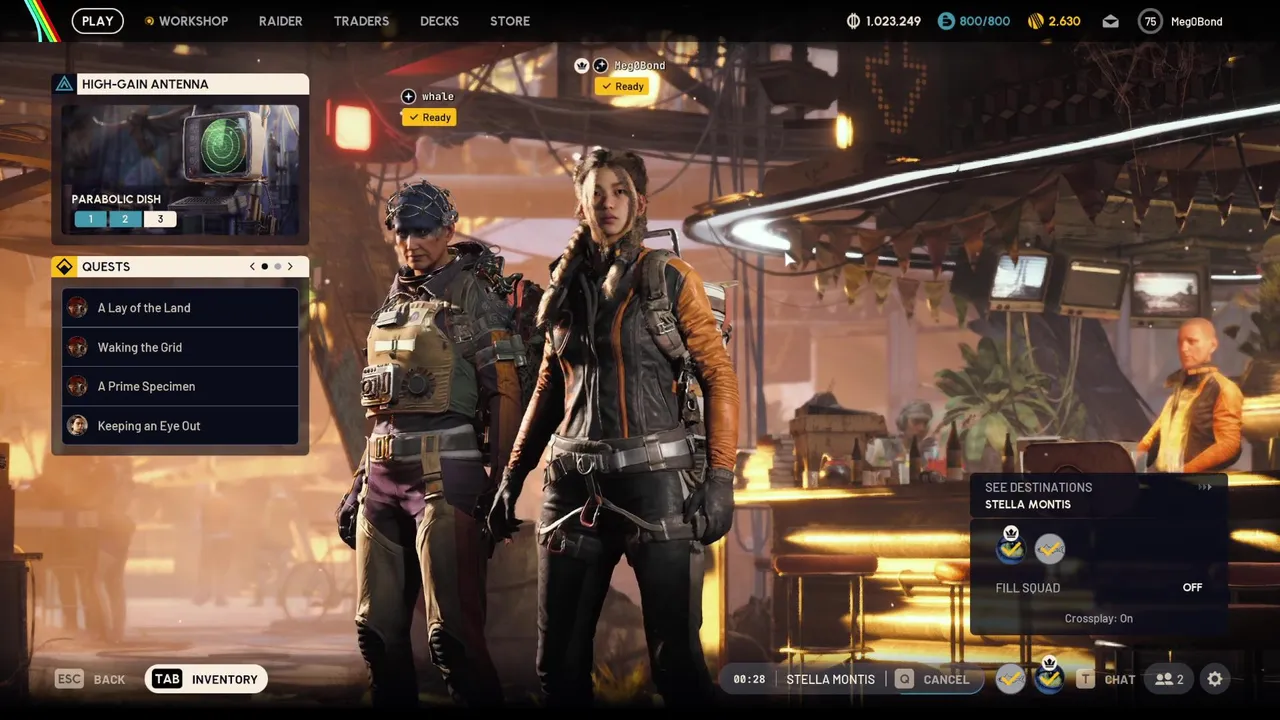The width and height of the screenshot is (1280, 720).
Task: Select Parabolic Dish stage 1
Action: [90, 219]
